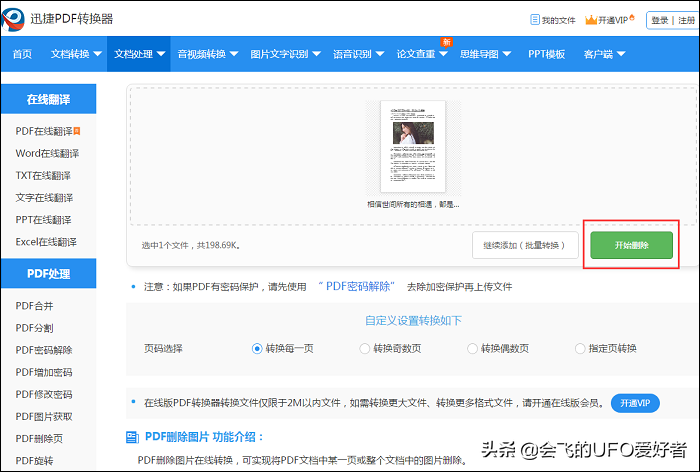The width and height of the screenshot is (700, 472).
Task: Open Excel在线翻译 in sidebar
Action: (x=46, y=242)
